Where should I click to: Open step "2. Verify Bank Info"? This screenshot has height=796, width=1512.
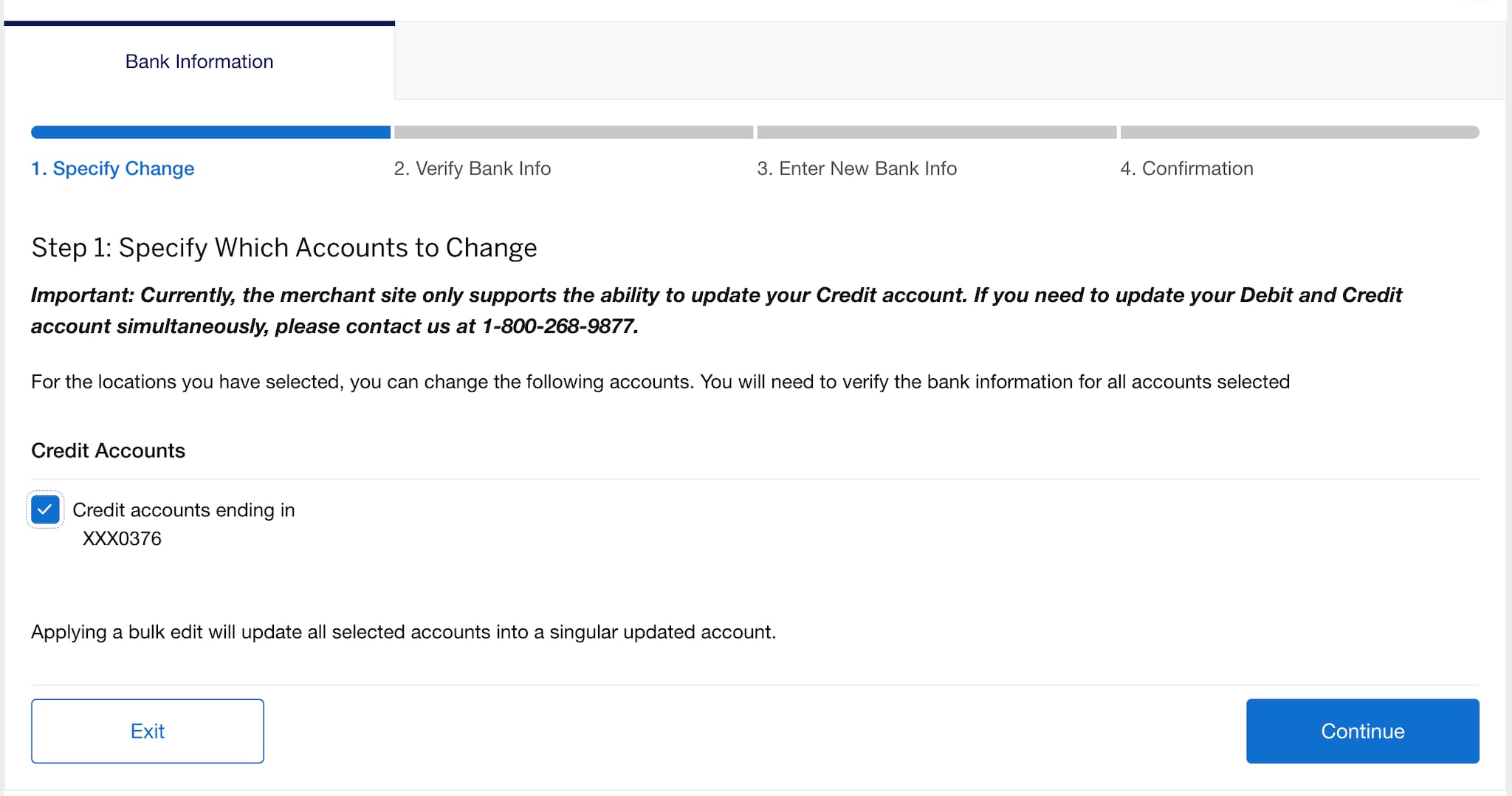(x=472, y=168)
